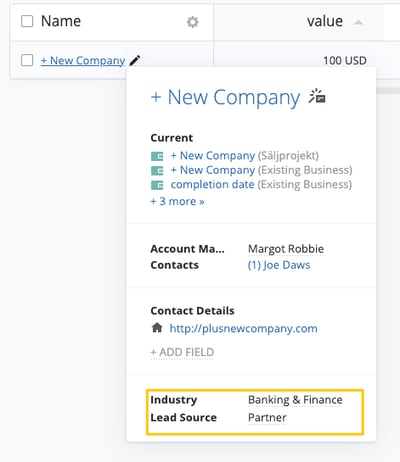400x462 pixels.
Task: Expand the '+ 3 more »' list
Action: click(x=177, y=201)
